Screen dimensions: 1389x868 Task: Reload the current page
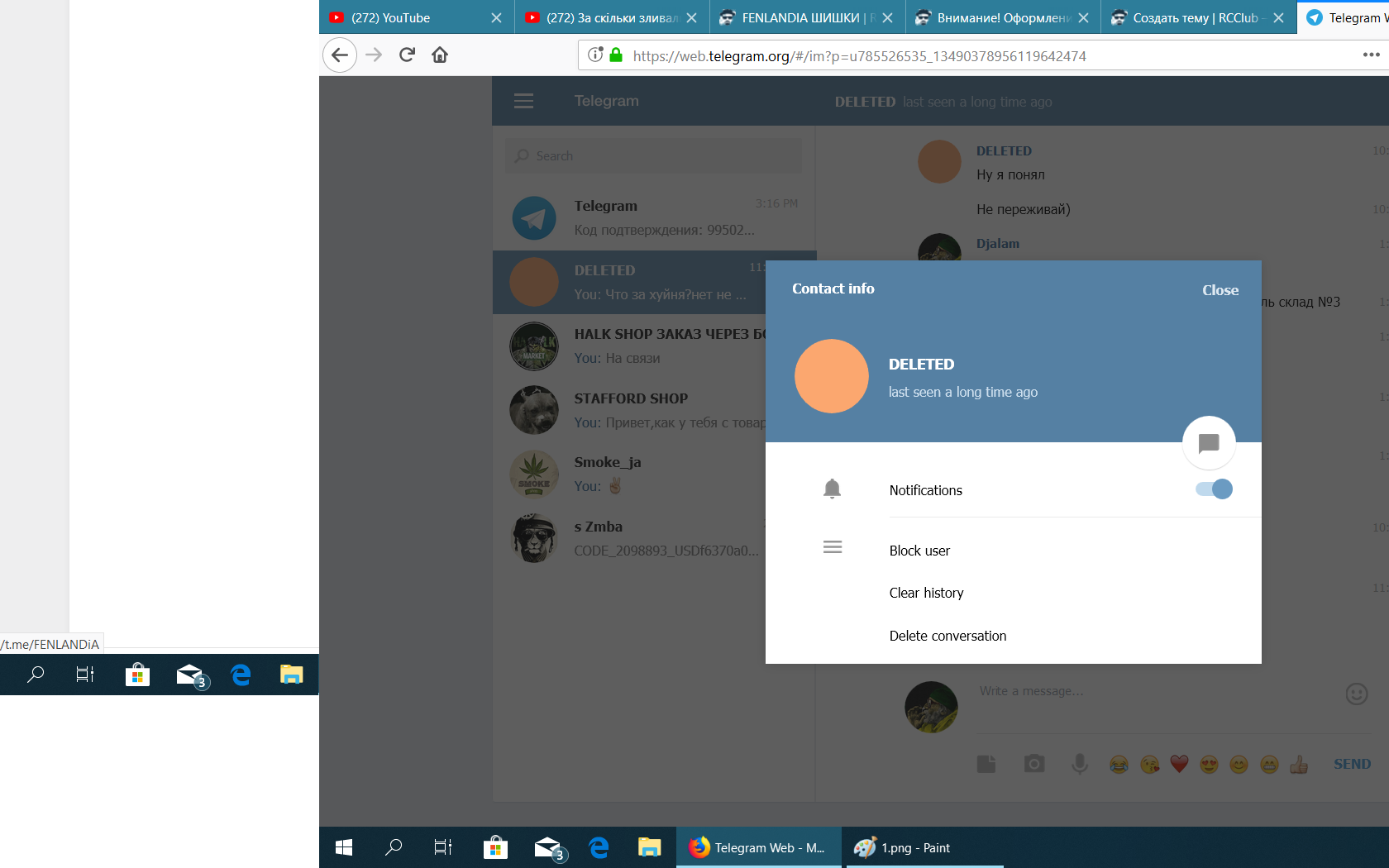coord(407,55)
